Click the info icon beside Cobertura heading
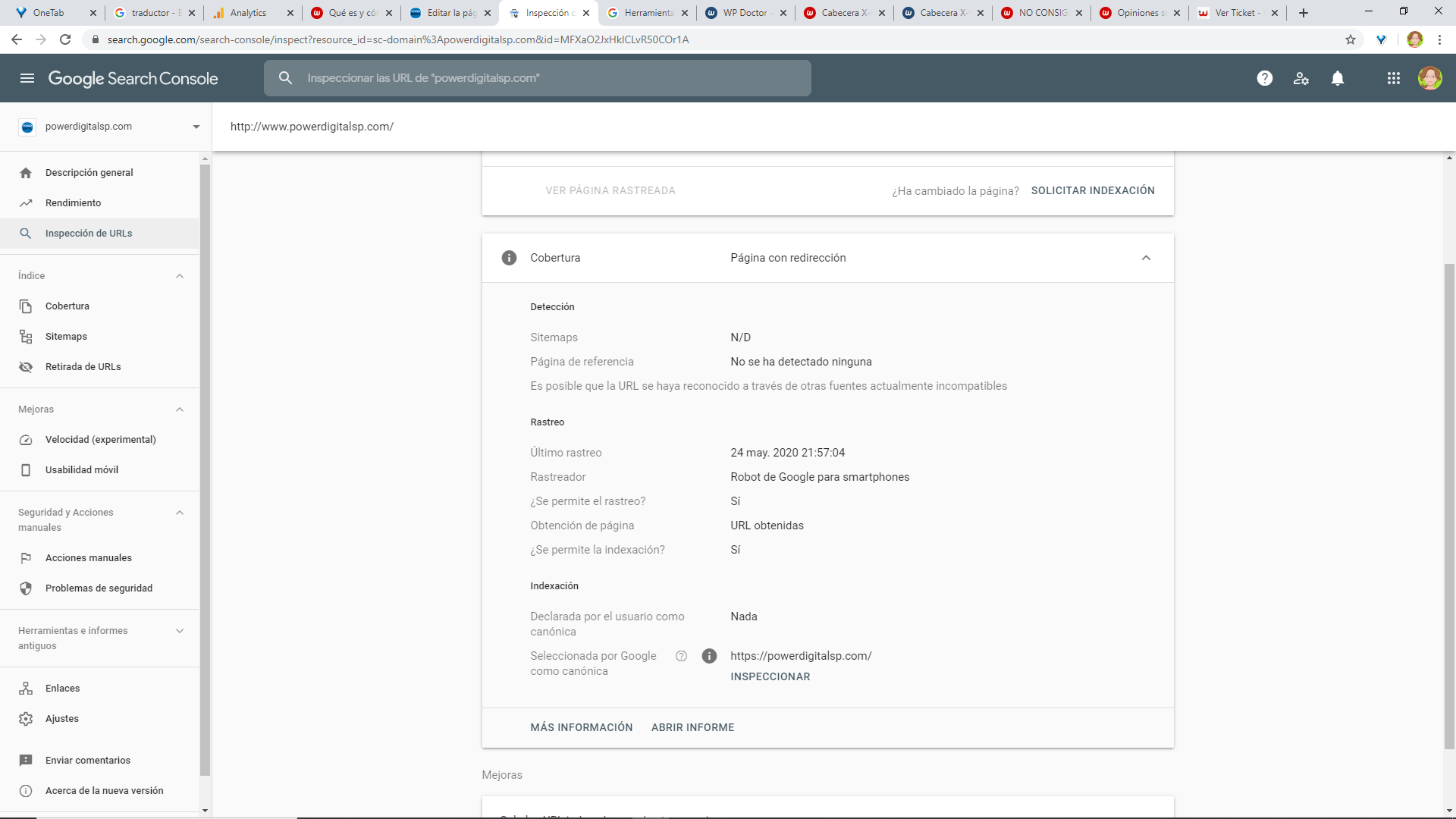The width and height of the screenshot is (1456, 819). coord(509,258)
